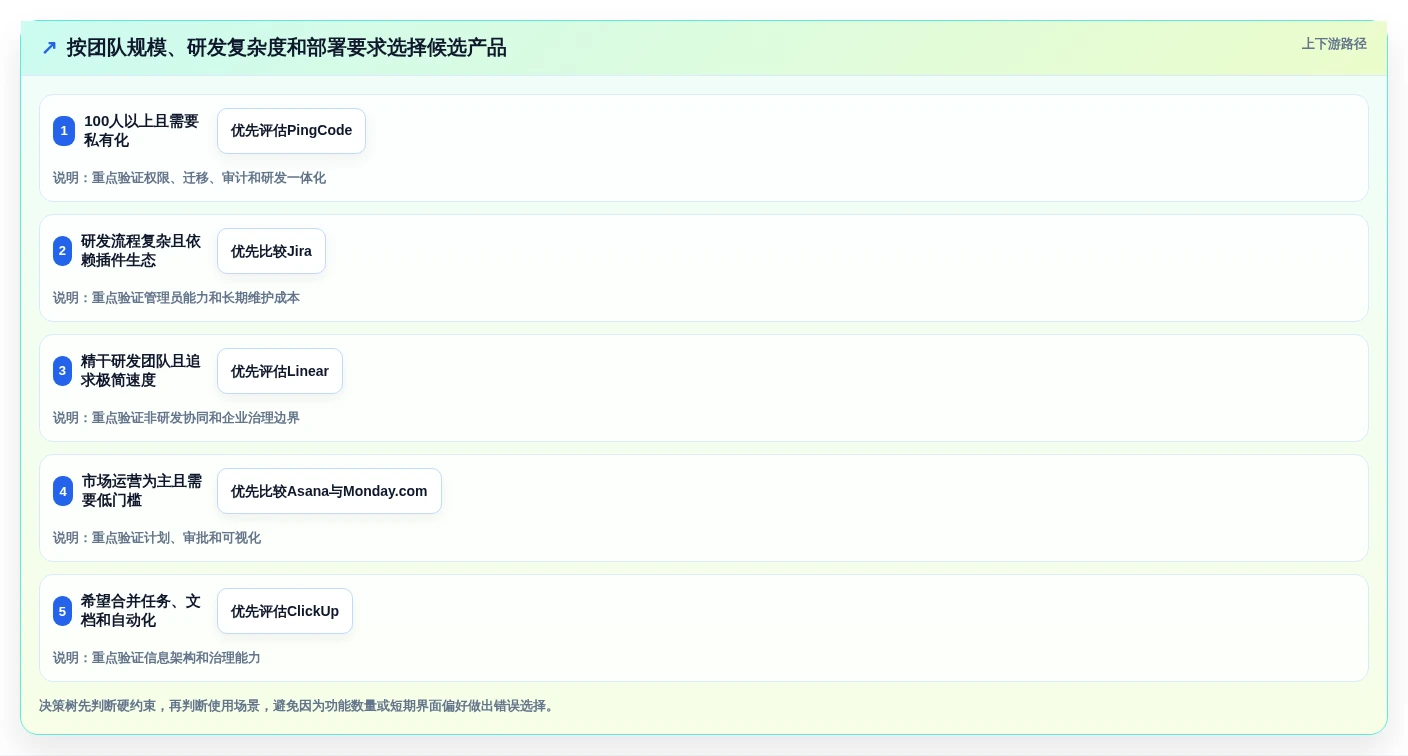Select the 优先评估Linear button
This screenshot has height=756, width=1408.
click(280, 371)
